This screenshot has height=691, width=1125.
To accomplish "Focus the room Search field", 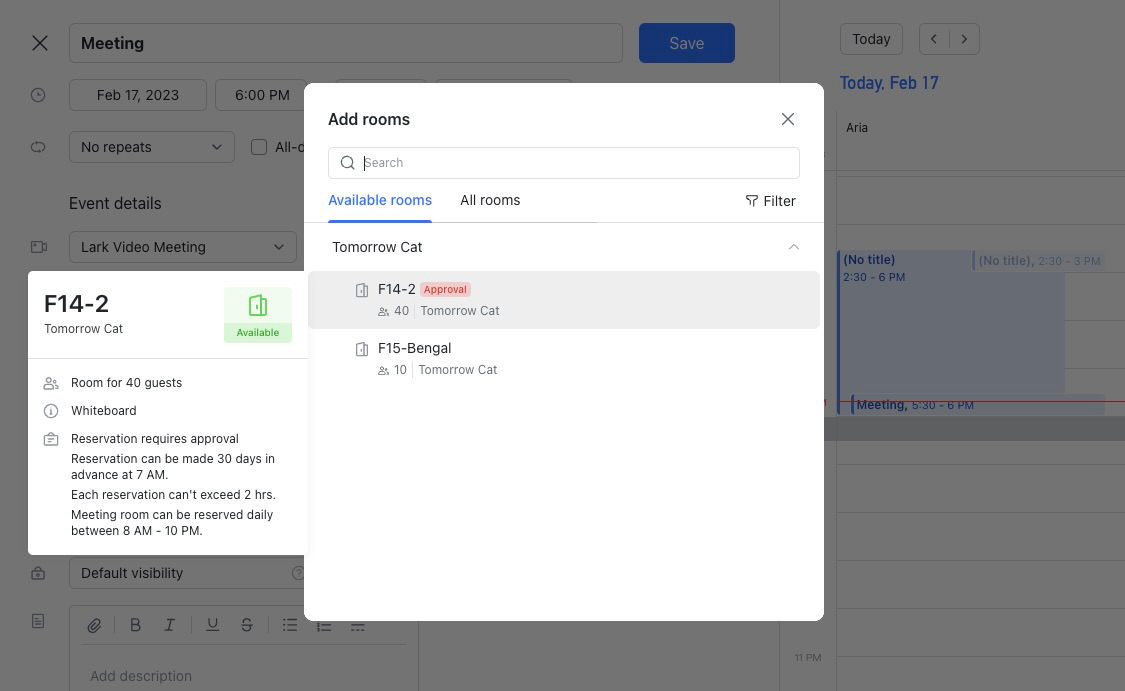I will click(564, 163).
